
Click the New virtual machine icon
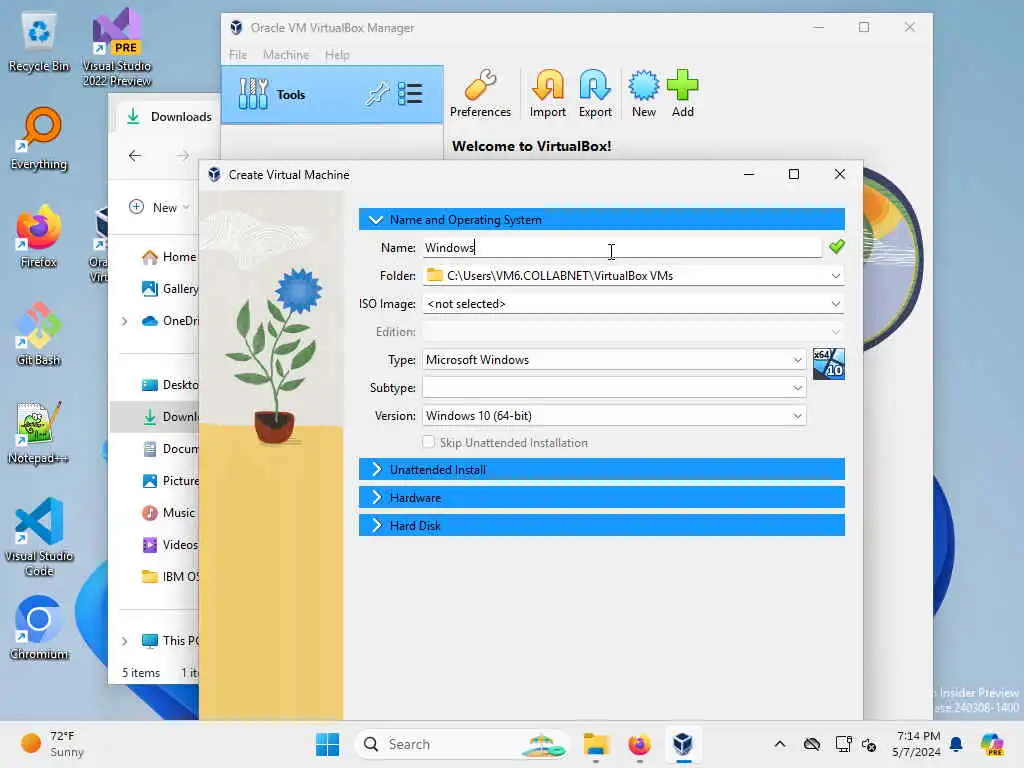coord(643,93)
